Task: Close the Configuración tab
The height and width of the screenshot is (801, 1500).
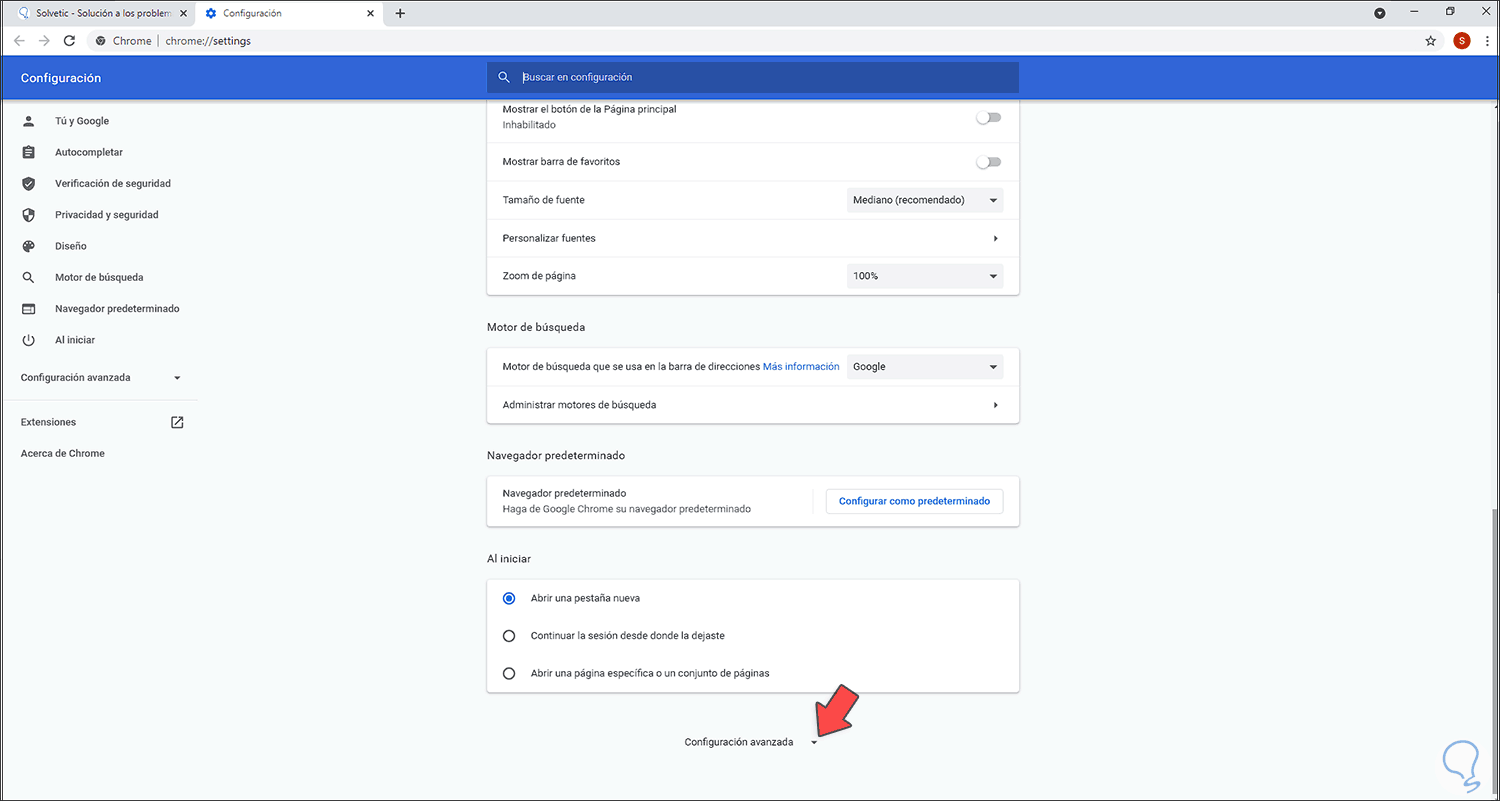Action: click(x=371, y=13)
